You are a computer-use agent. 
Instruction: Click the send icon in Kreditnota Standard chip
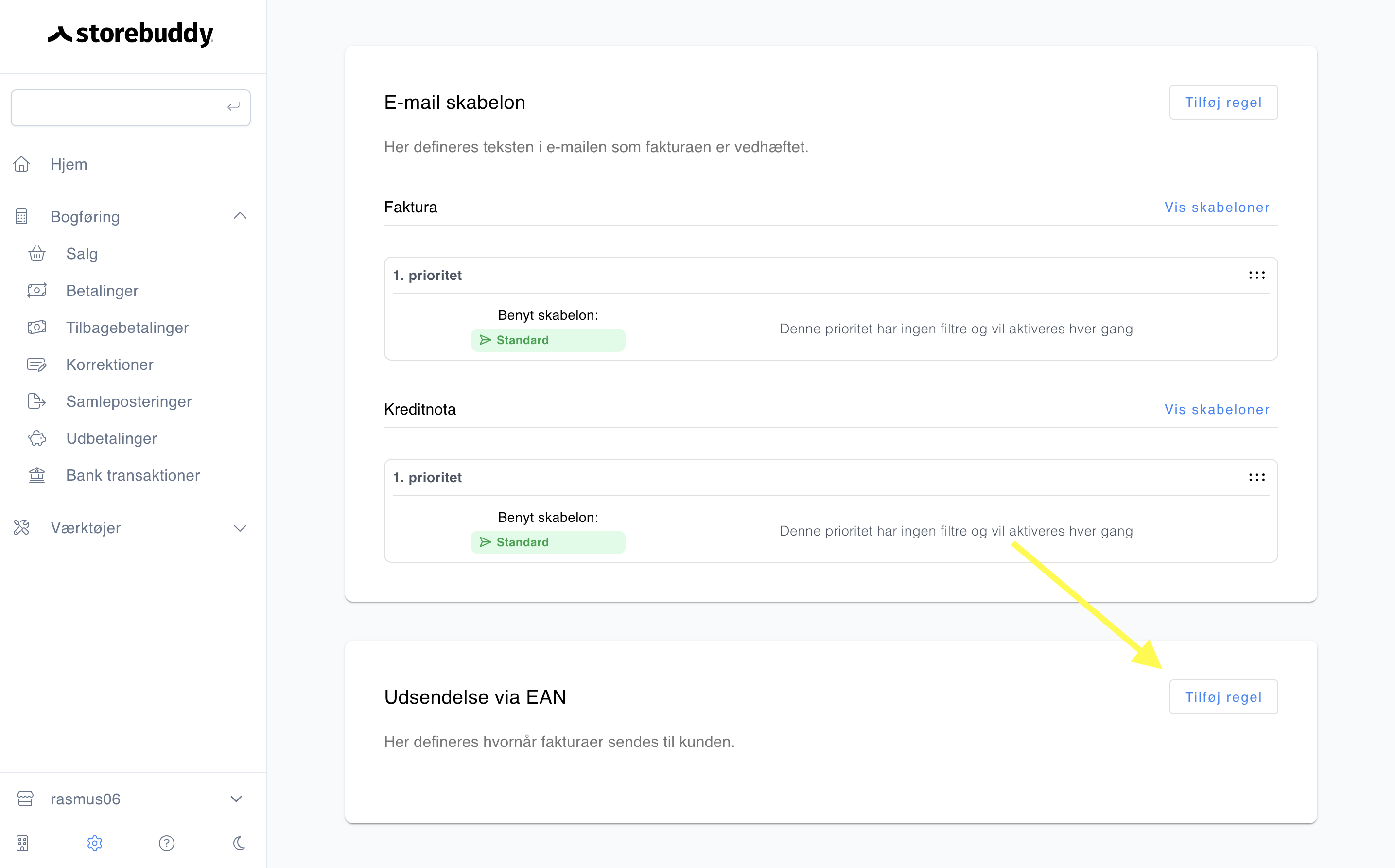486,542
